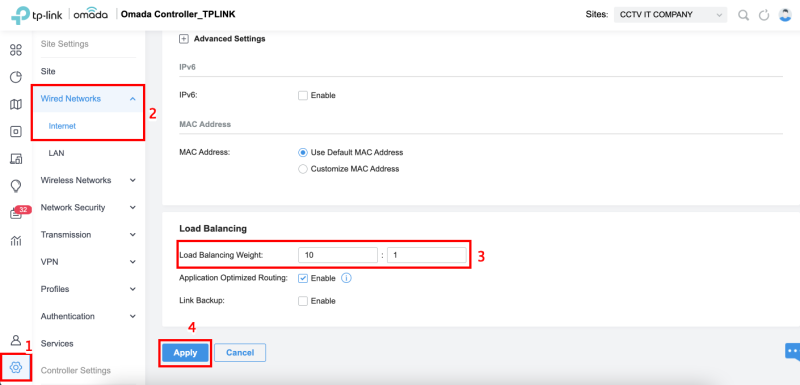
Task: Disable Application Optimized Routing checkbox
Action: pyautogui.click(x=303, y=278)
